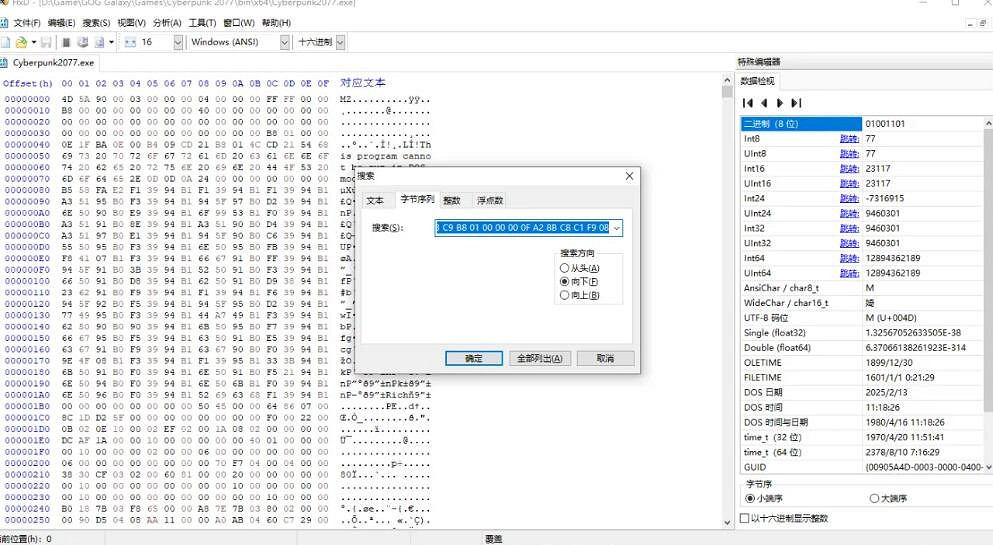The width and height of the screenshot is (993, 545).
Task: Switch to 浮点数 tab
Action: 490,201
